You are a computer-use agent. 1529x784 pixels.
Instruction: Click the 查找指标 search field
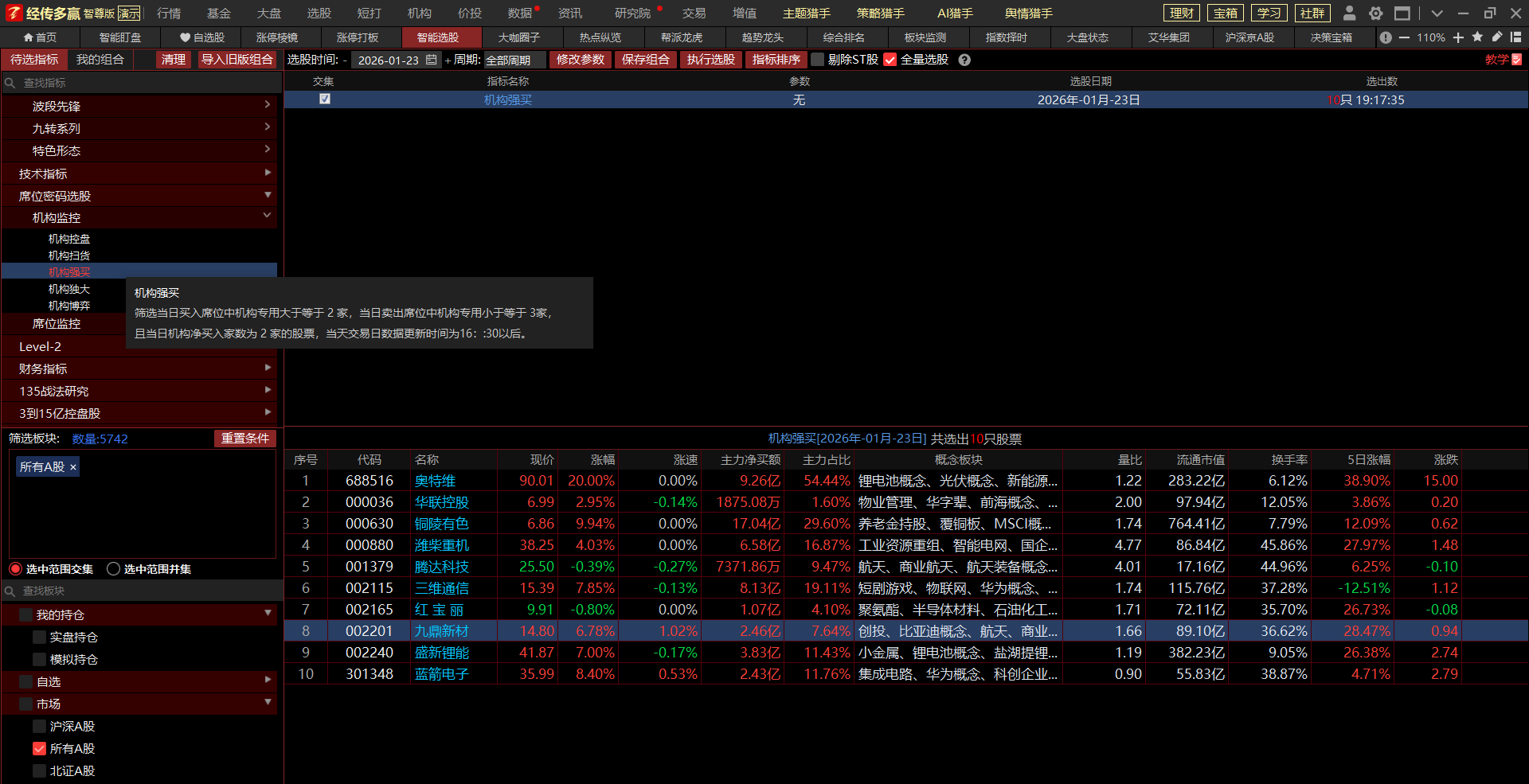coord(143,83)
